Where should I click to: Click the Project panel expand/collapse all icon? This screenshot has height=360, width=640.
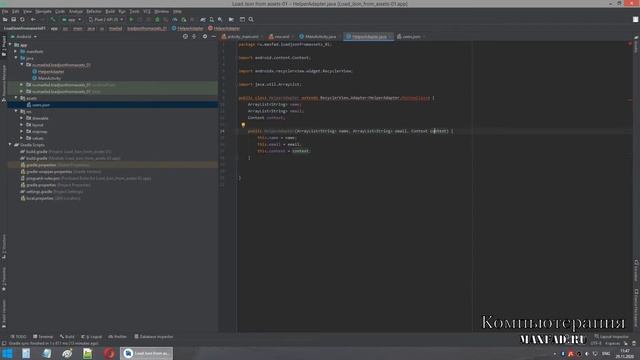(x=194, y=36)
